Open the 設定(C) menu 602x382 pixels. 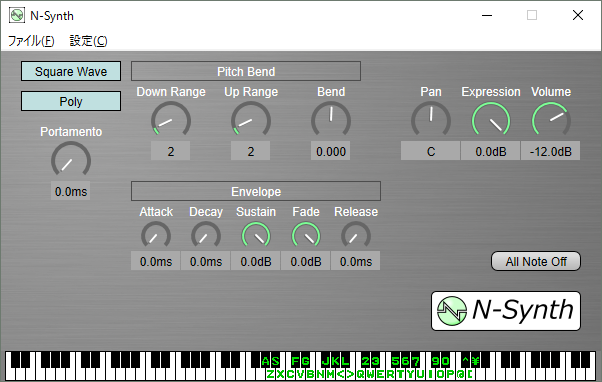tap(88, 41)
